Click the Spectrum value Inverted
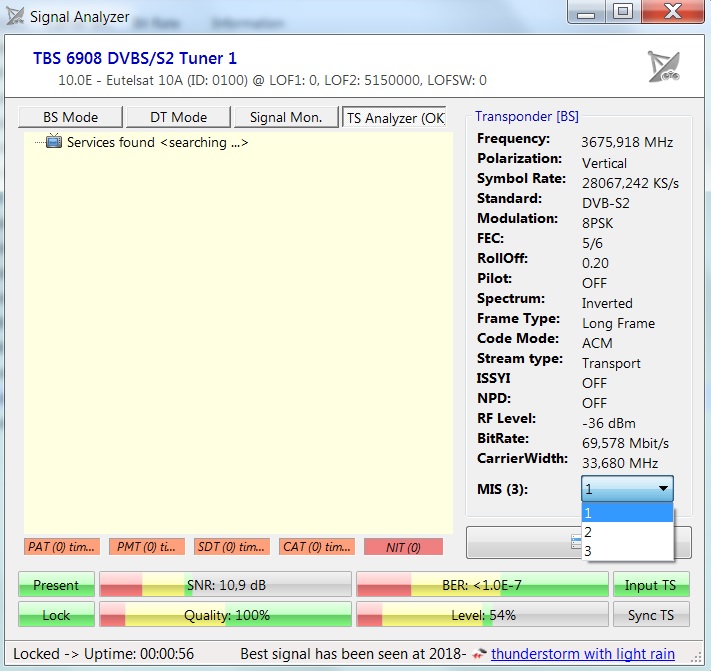This screenshot has height=671, width=711. (x=607, y=303)
